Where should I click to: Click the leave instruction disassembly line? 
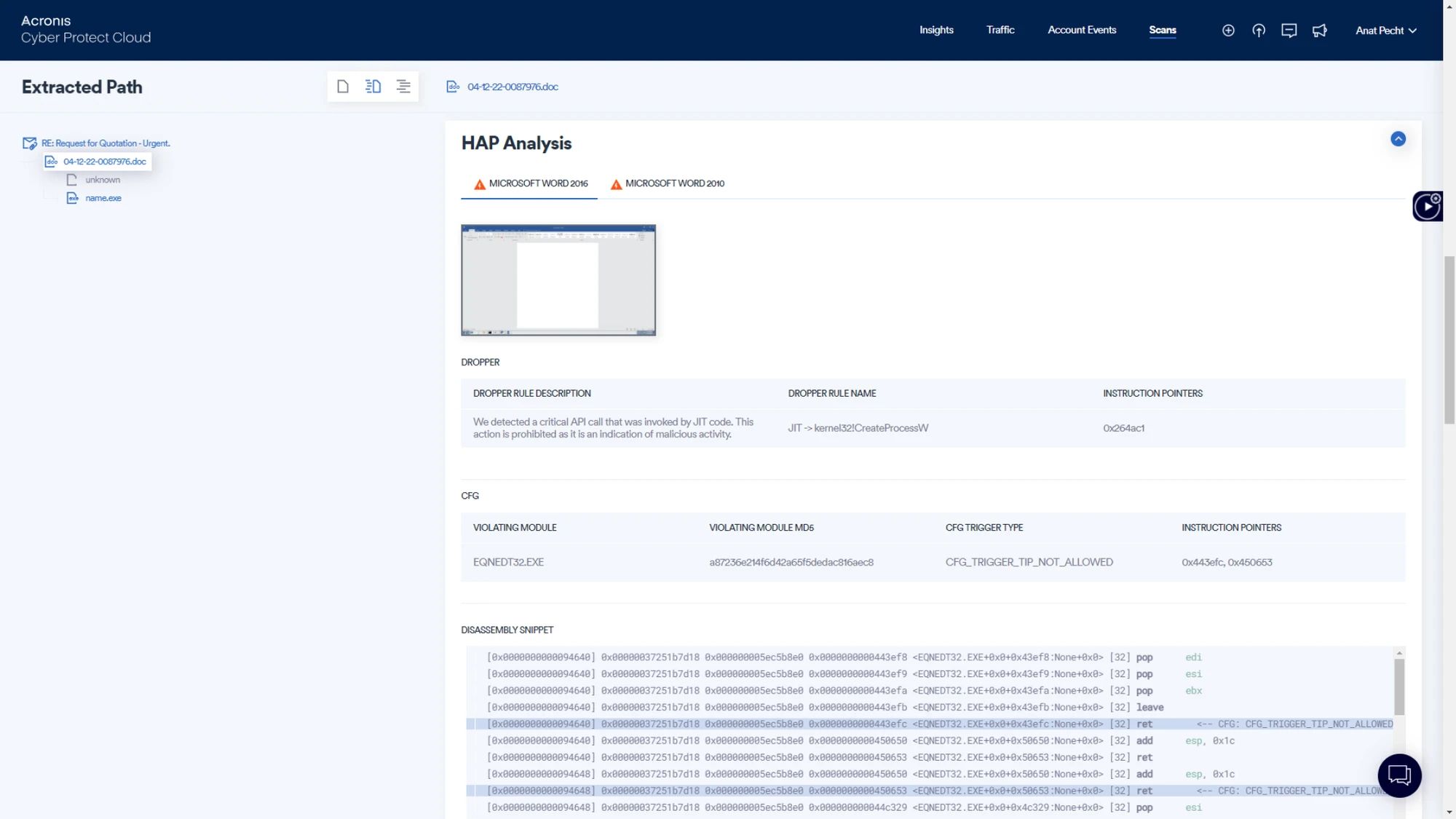tap(930, 708)
